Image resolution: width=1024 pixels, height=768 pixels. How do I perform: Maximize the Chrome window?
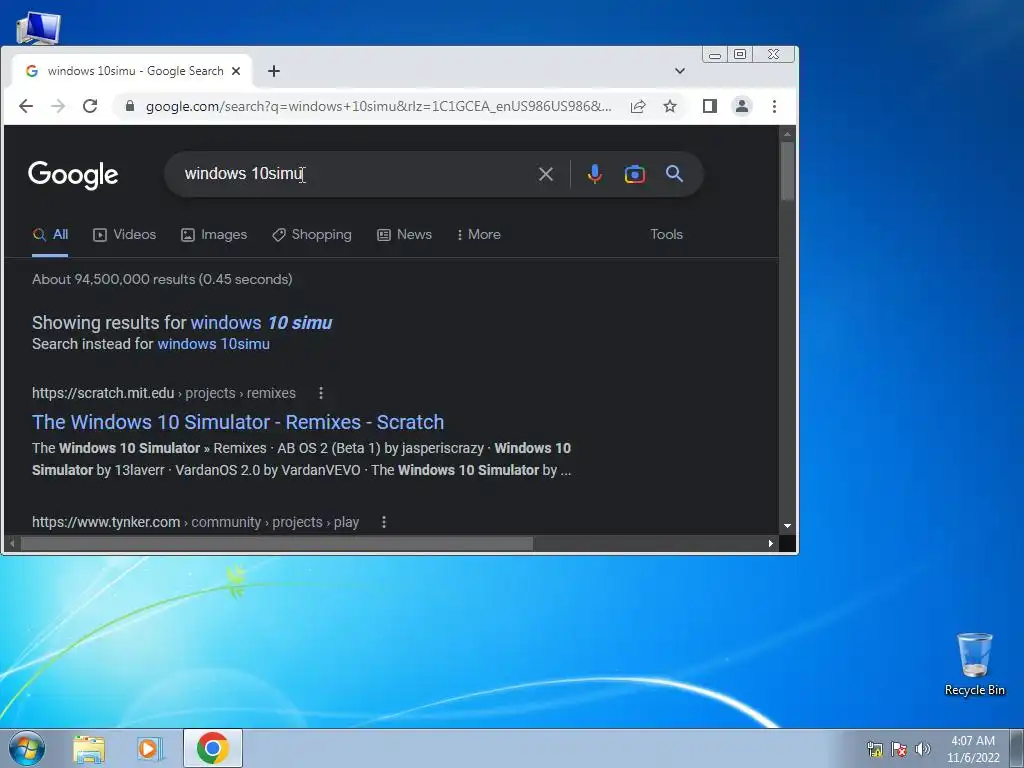[740, 54]
